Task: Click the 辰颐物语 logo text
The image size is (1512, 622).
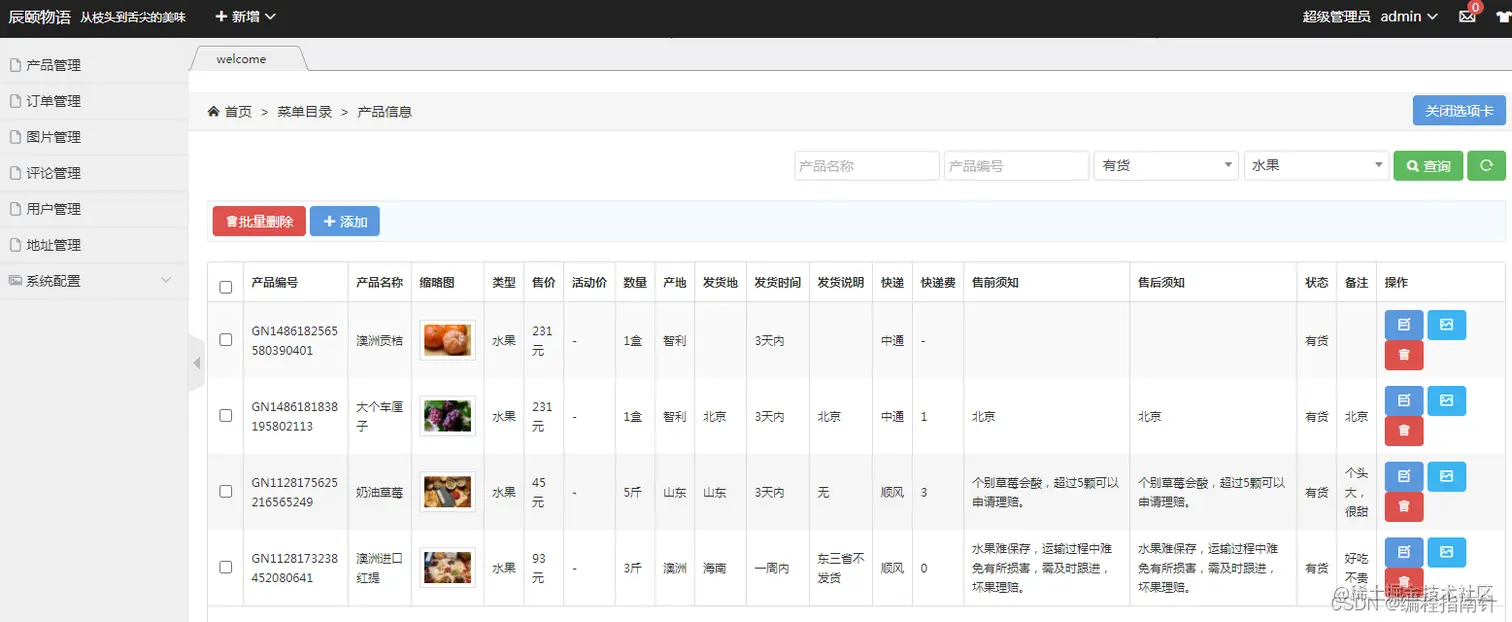Action: tap(39, 17)
